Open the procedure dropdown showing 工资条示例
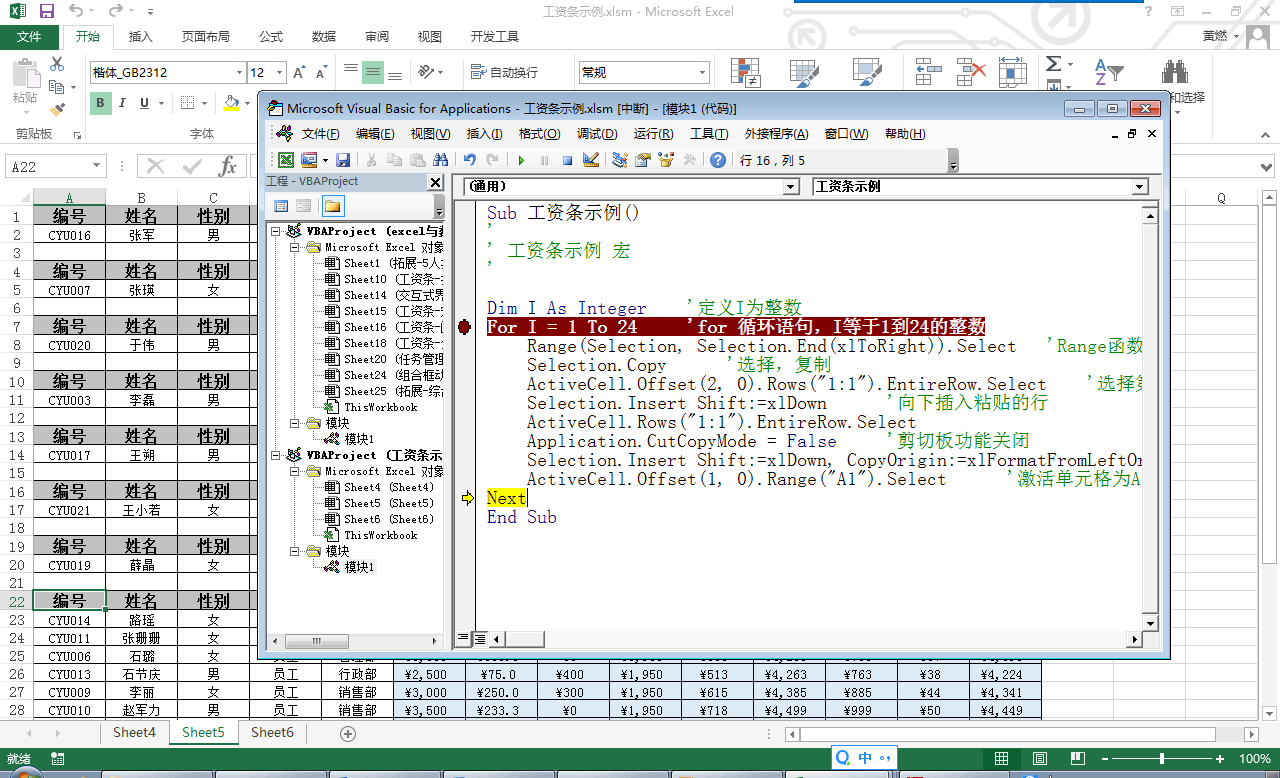 1140,187
